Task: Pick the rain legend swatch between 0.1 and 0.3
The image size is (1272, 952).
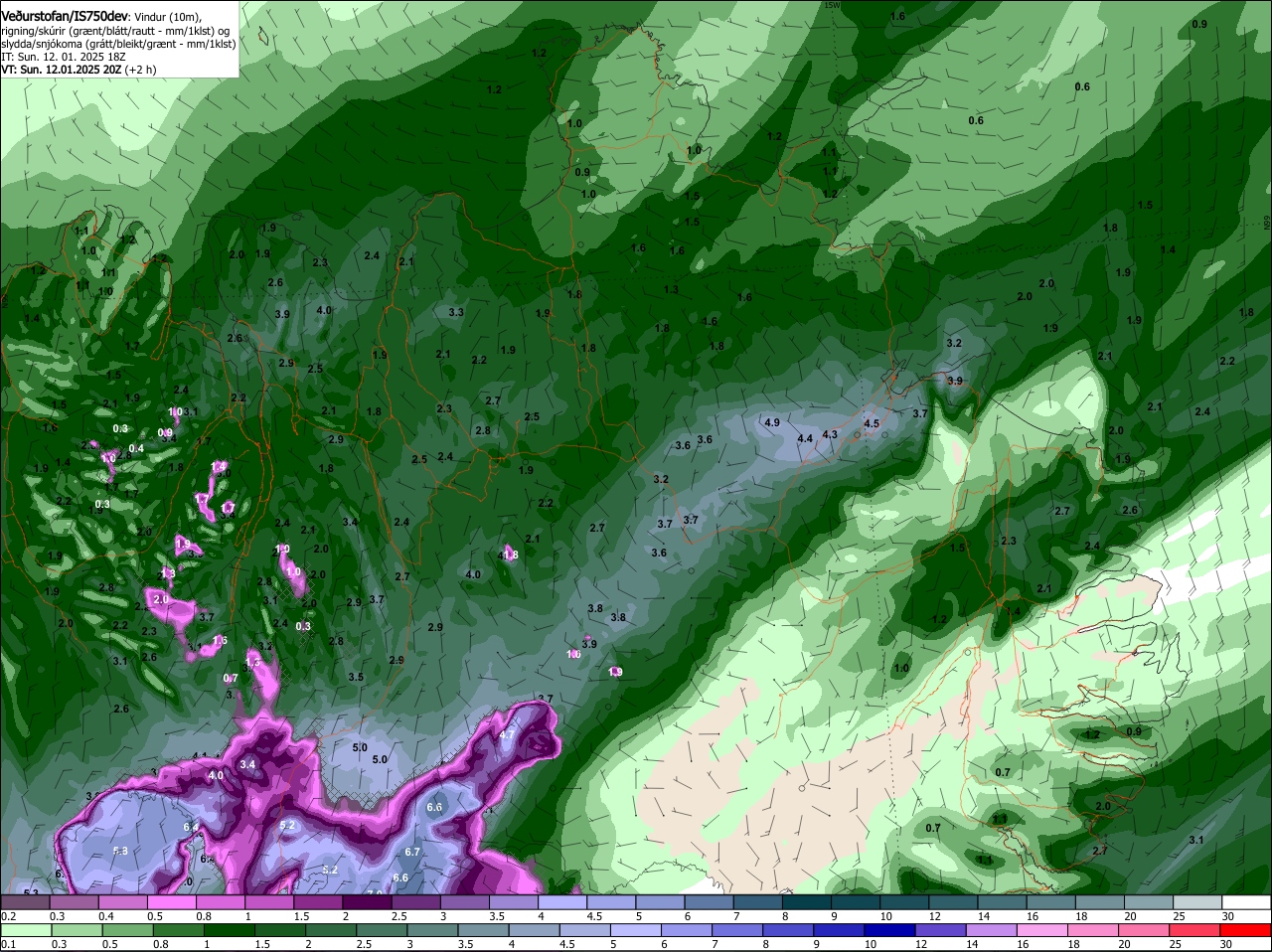Action: 25,931
